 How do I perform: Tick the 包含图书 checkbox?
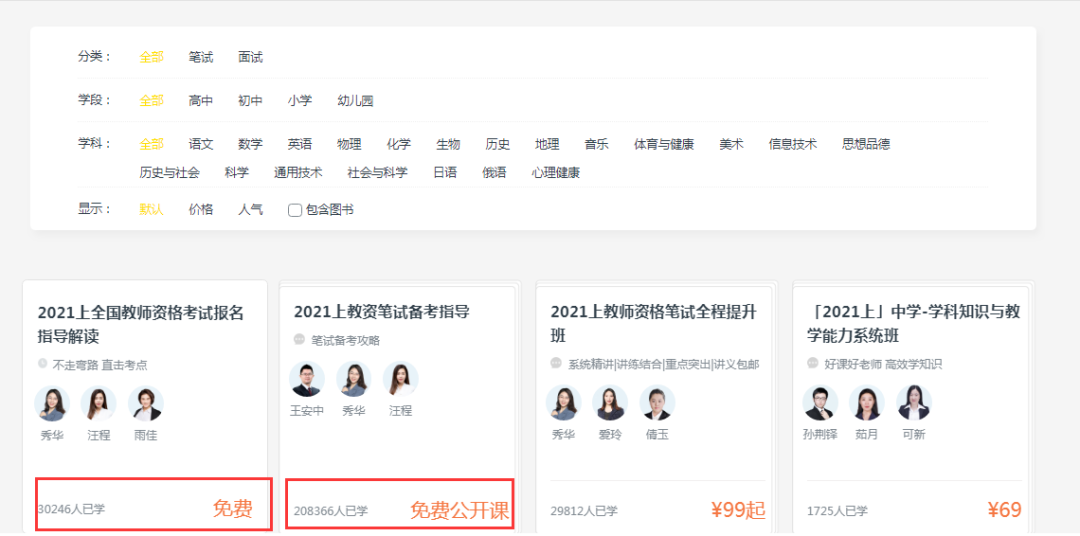click(x=295, y=210)
